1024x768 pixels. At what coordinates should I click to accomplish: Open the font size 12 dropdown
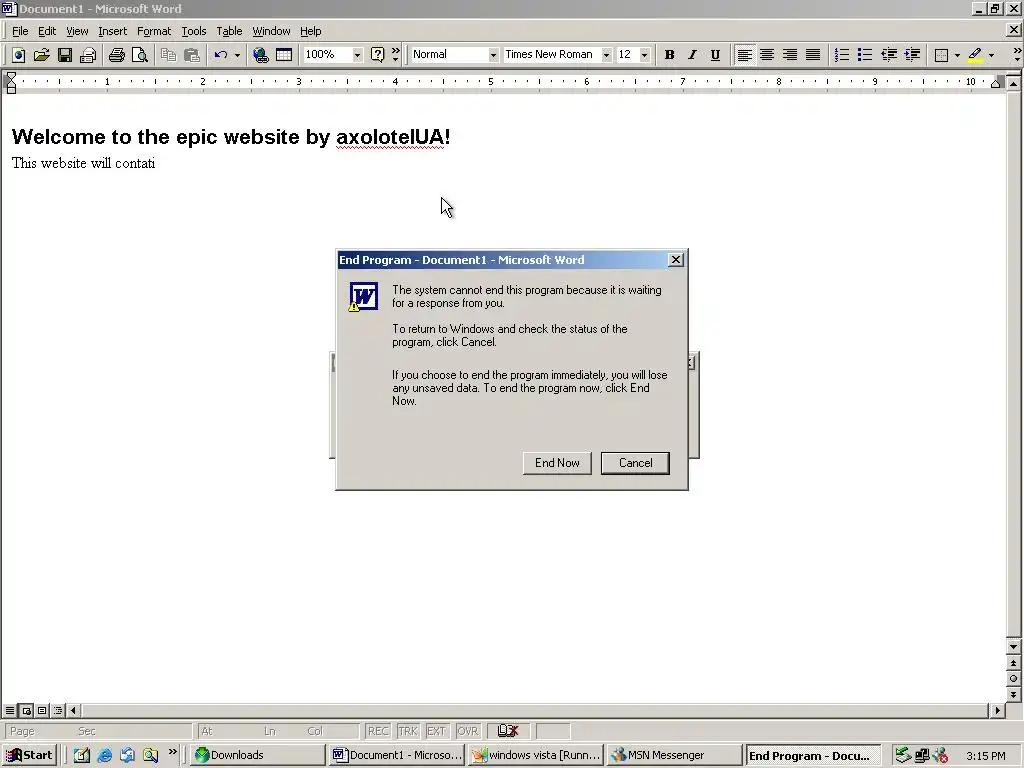[x=645, y=55]
